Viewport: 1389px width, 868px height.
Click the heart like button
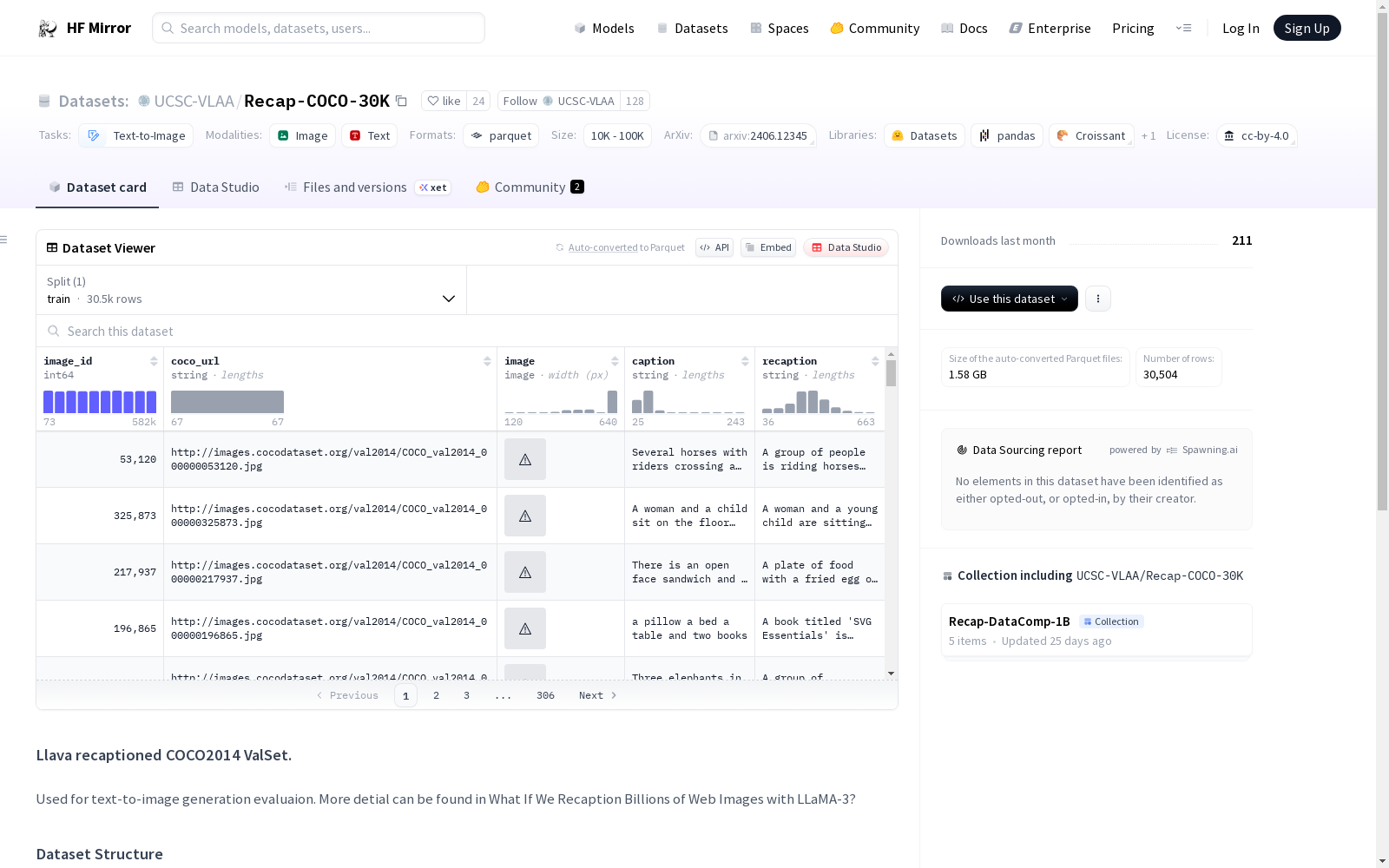[x=444, y=101]
